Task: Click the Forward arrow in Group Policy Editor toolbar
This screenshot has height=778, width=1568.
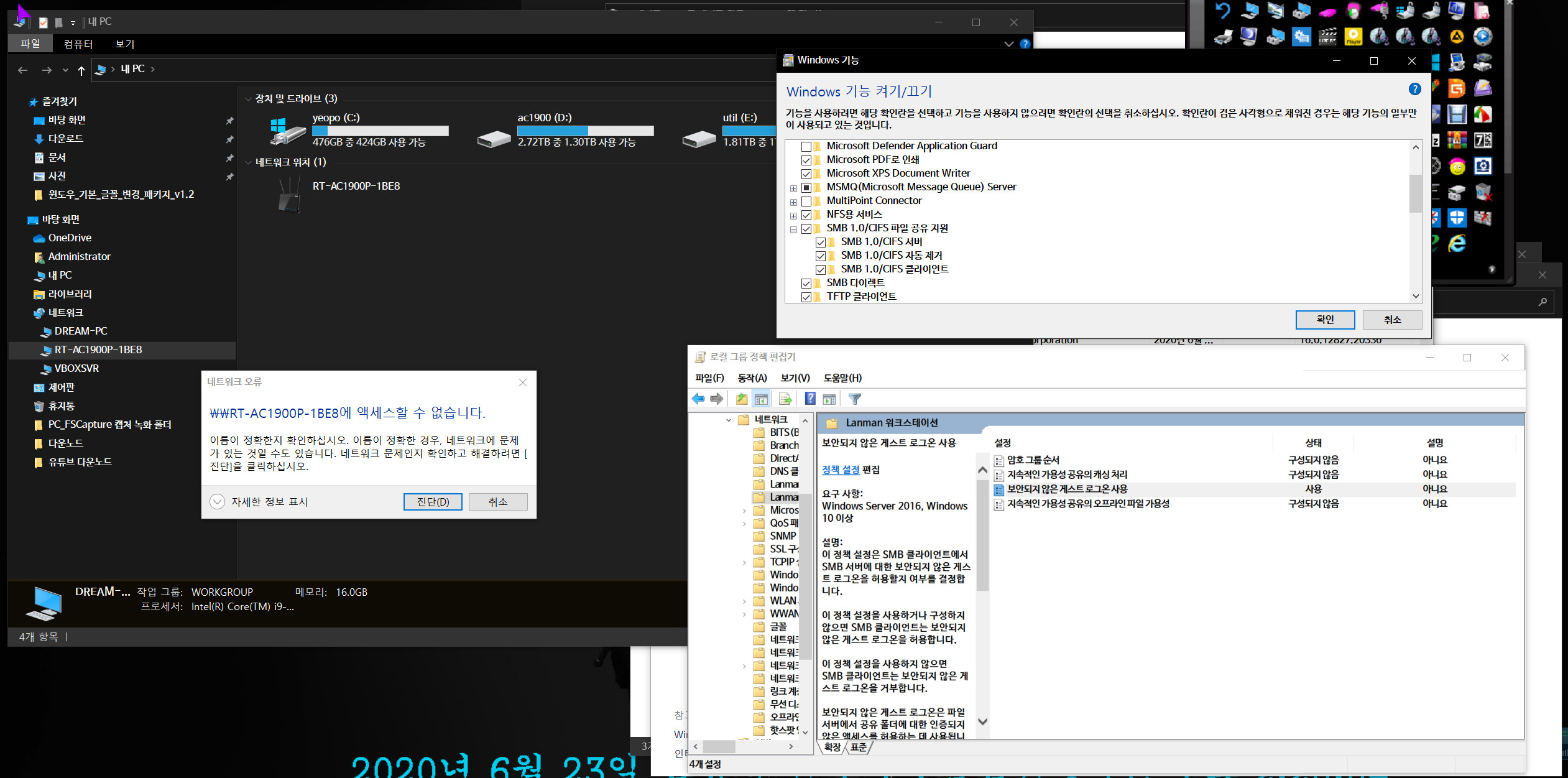Action: (x=716, y=399)
